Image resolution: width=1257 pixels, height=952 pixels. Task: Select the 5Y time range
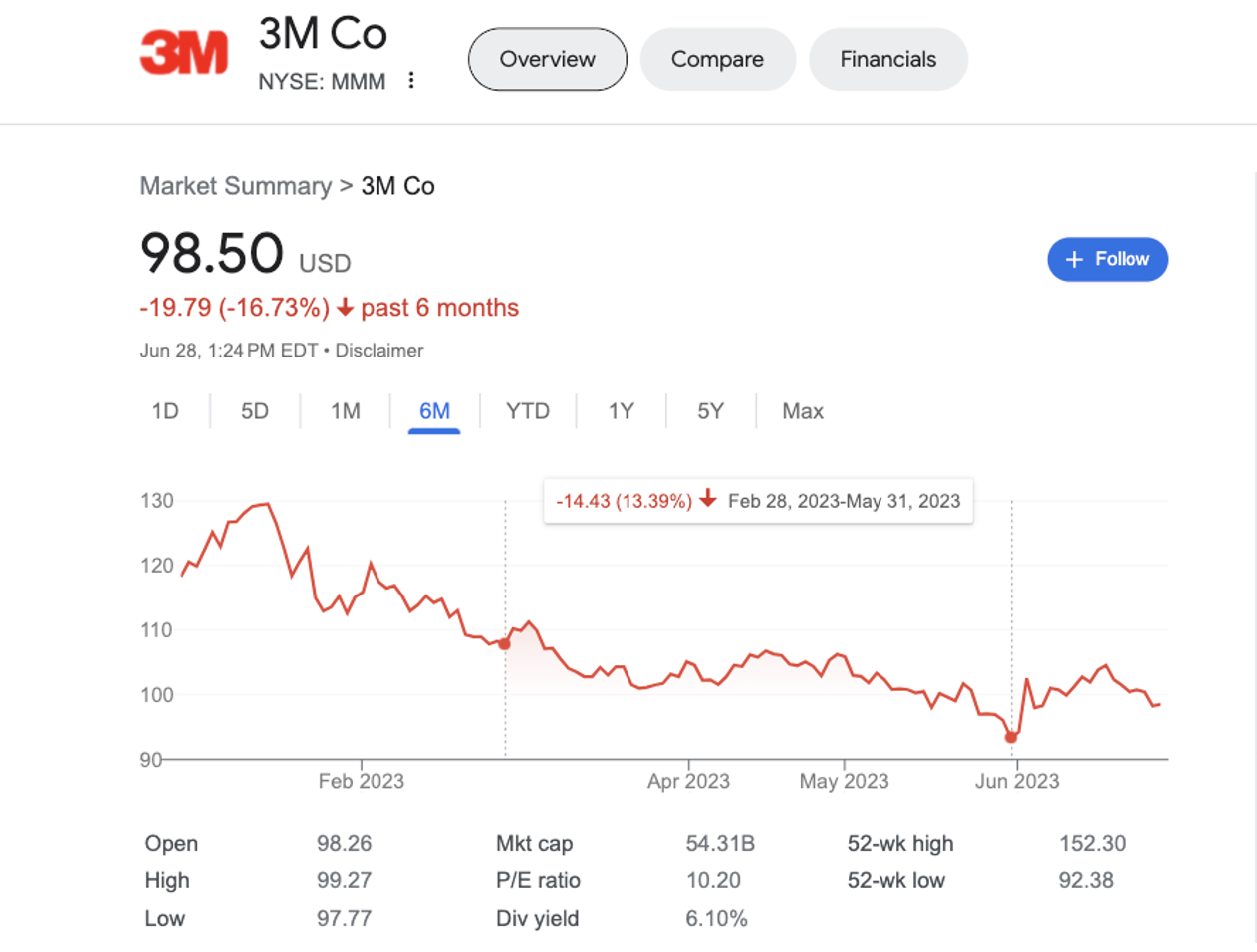pos(710,411)
